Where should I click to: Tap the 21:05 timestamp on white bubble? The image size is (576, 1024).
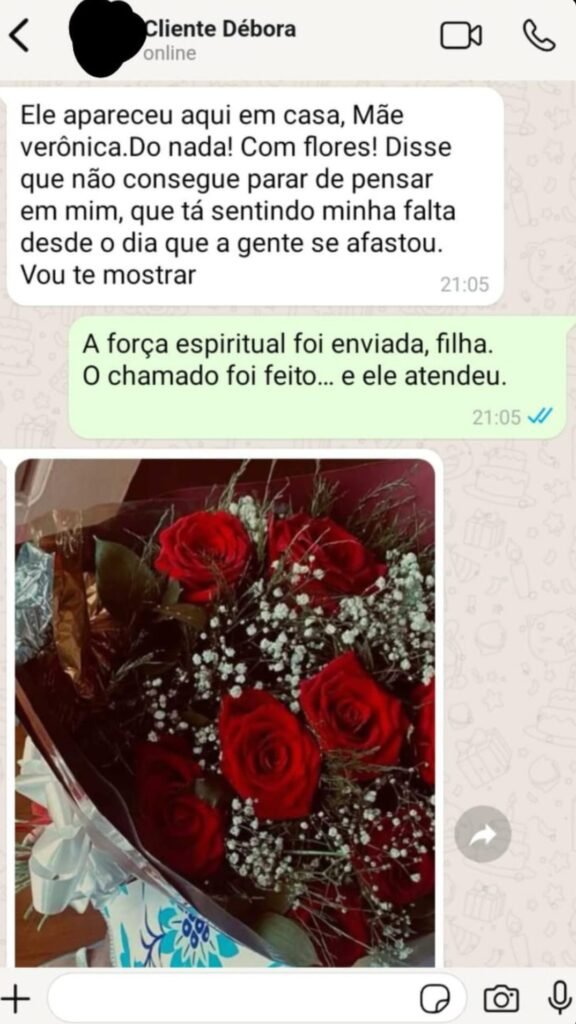click(x=464, y=284)
